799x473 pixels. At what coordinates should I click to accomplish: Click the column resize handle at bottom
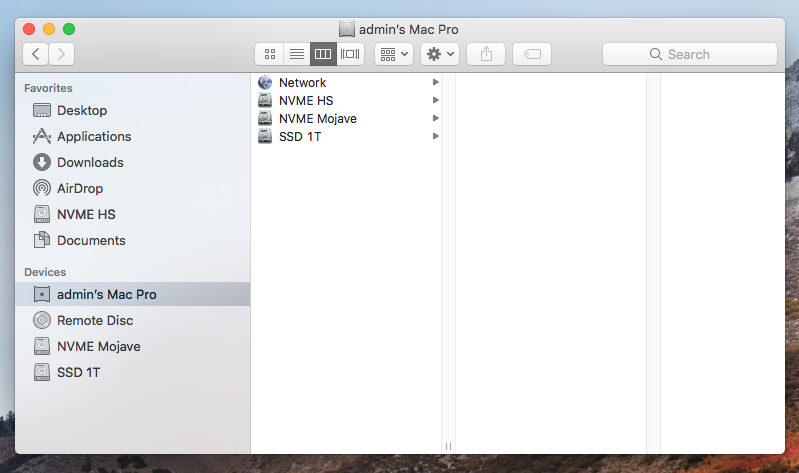pos(448,446)
